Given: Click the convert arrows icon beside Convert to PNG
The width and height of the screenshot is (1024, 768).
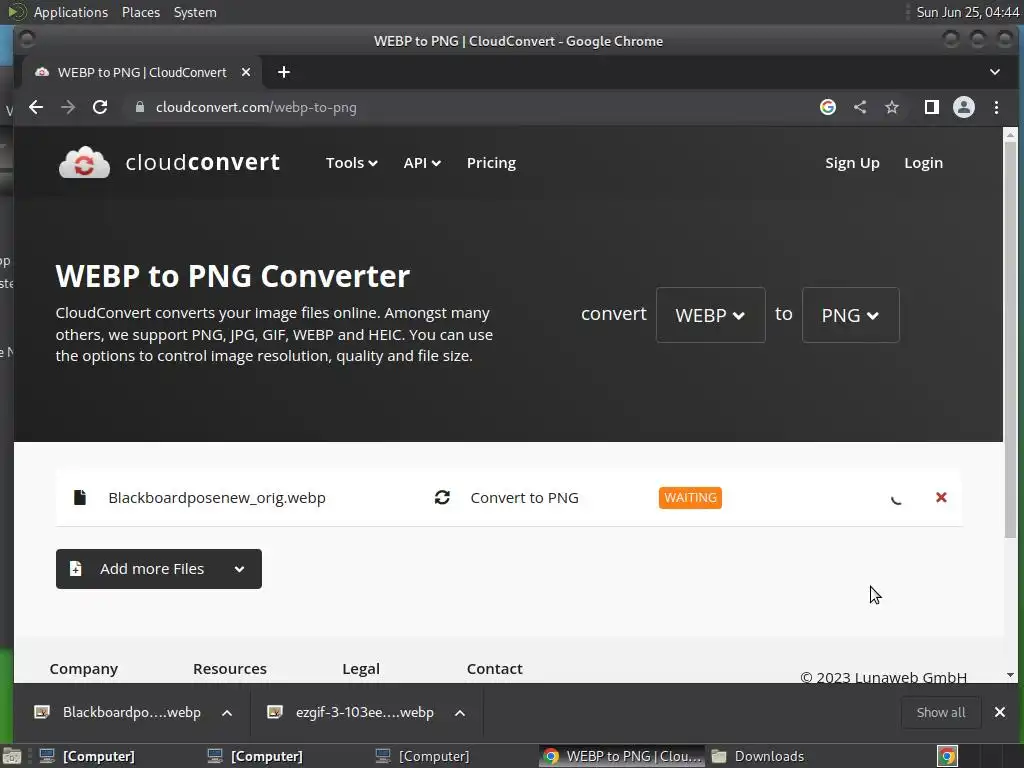Looking at the screenshot, I should 442,498.
